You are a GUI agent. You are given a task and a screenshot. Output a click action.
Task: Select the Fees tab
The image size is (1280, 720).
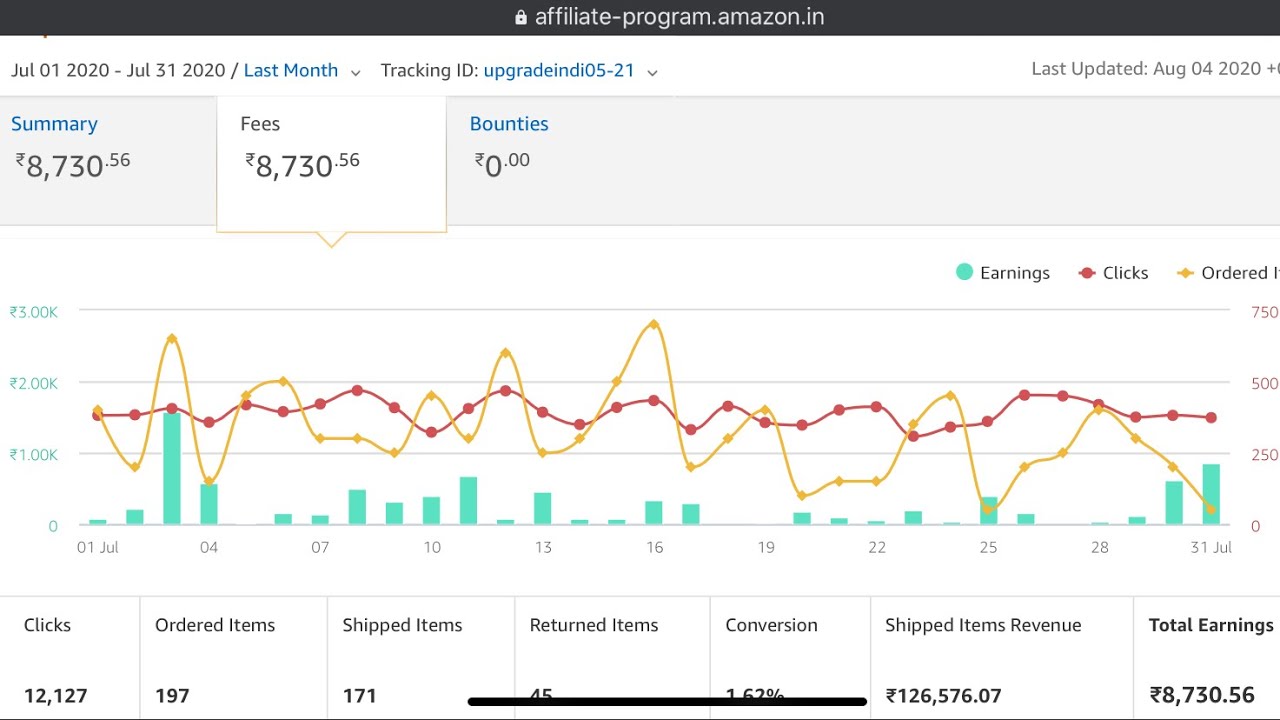click(331, 164)
